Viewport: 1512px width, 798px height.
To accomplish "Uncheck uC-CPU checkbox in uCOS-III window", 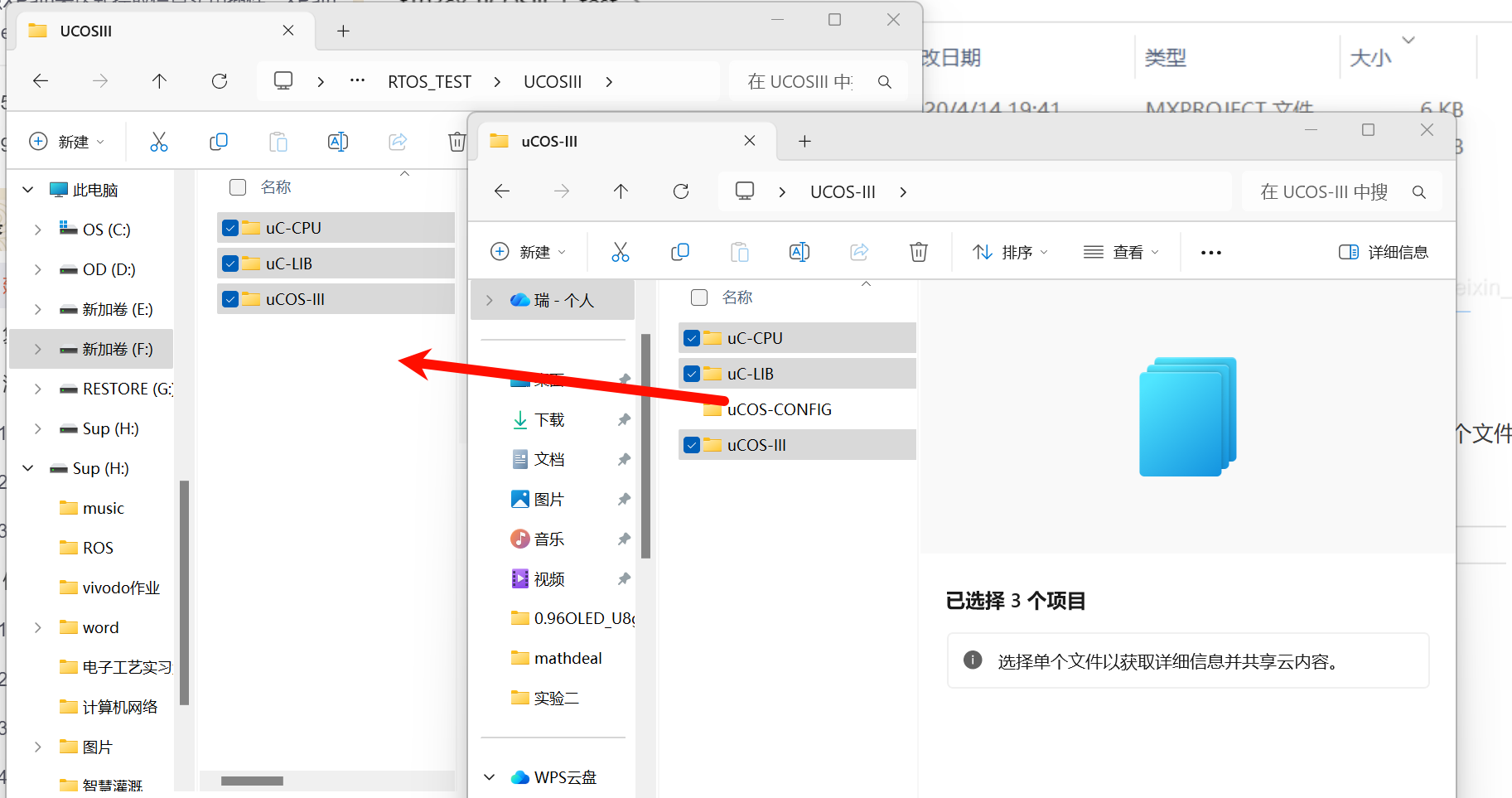I will click(692, 338).
